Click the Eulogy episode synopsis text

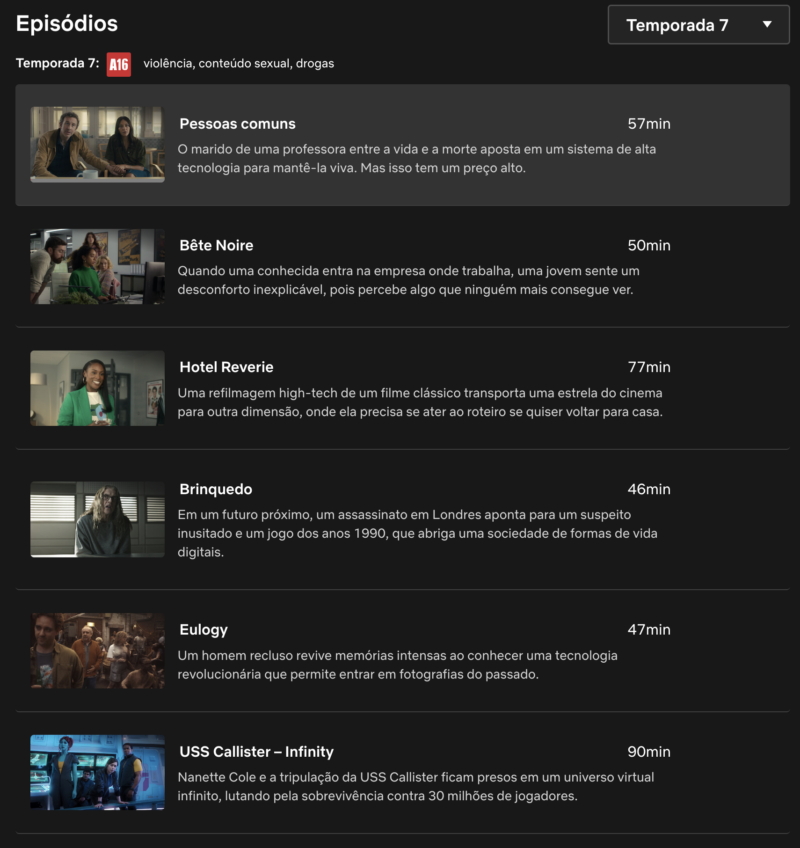click(397, 665)
